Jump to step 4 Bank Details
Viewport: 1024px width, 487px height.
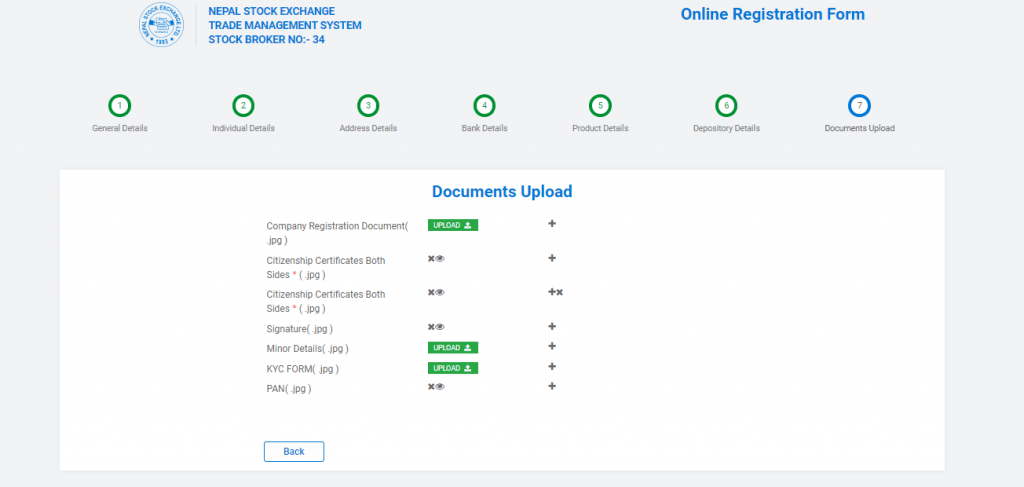[x=484, y=106]
